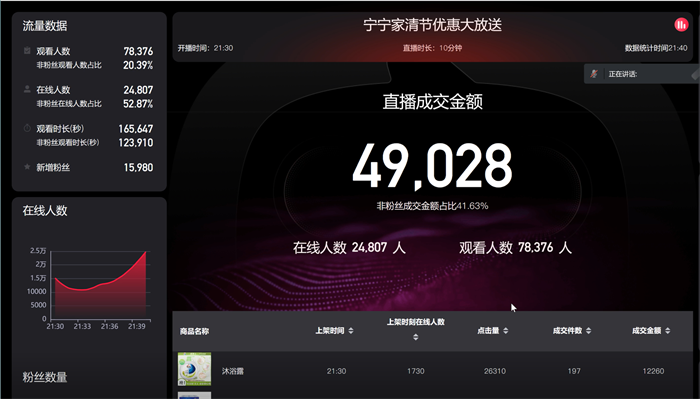Click the 沐浴露 product name
Screen dimensions: 700x399
pyautogui.click(x=233, y=371)
